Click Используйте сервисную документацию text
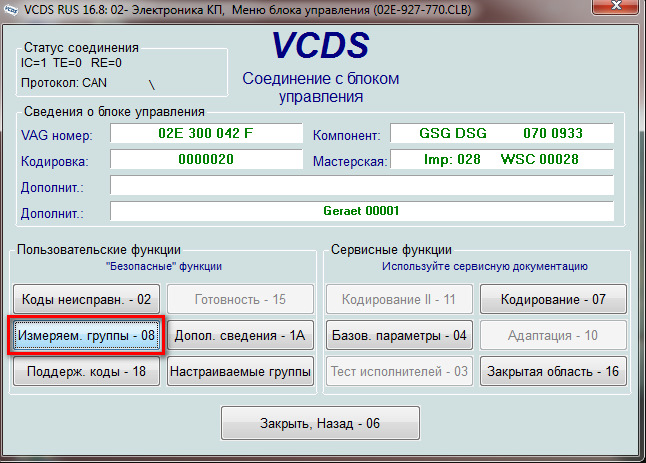This screenshot has height=463, width=646. tap(484, 267)
